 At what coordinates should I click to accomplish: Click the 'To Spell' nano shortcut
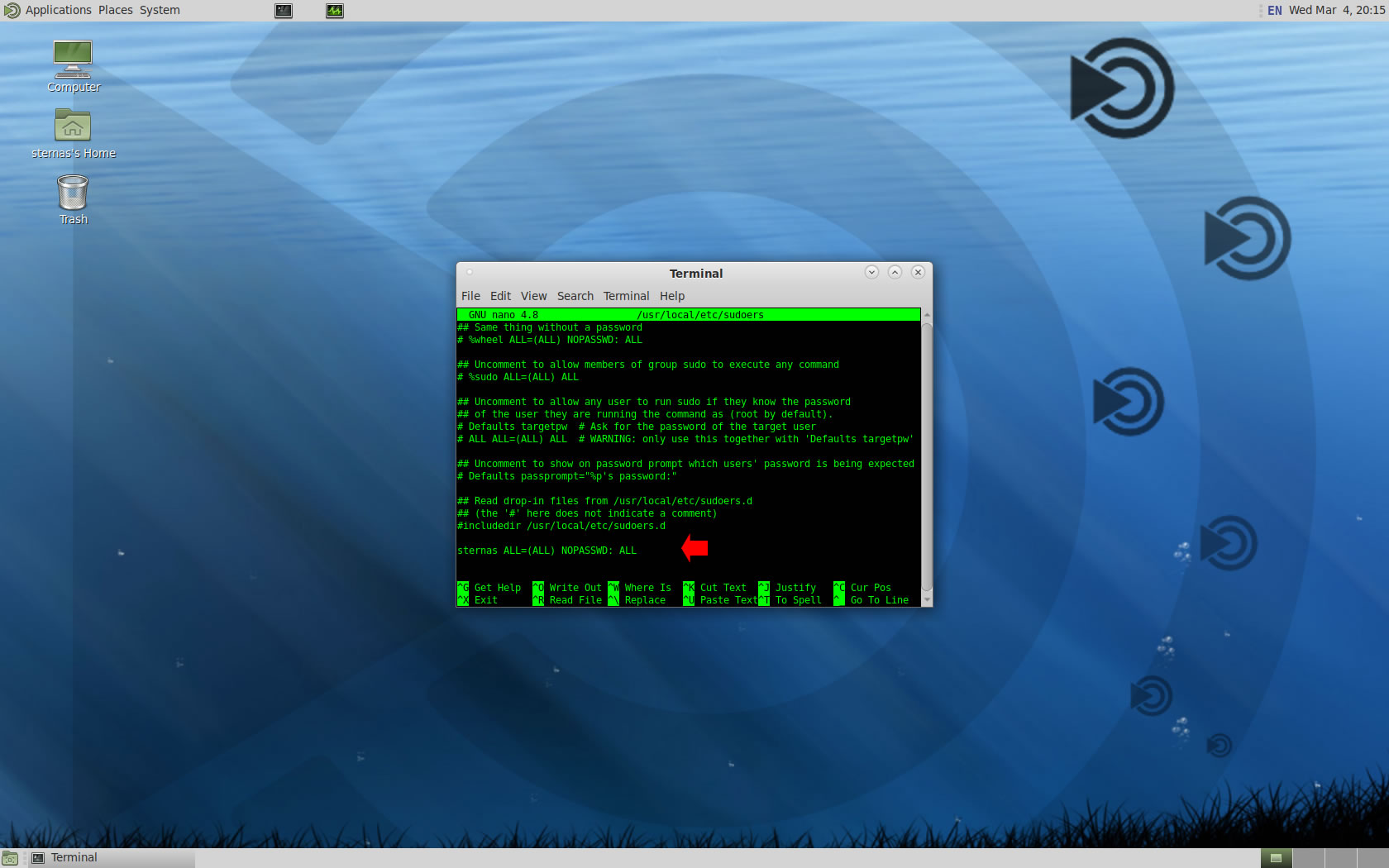(x=790, y=600)
